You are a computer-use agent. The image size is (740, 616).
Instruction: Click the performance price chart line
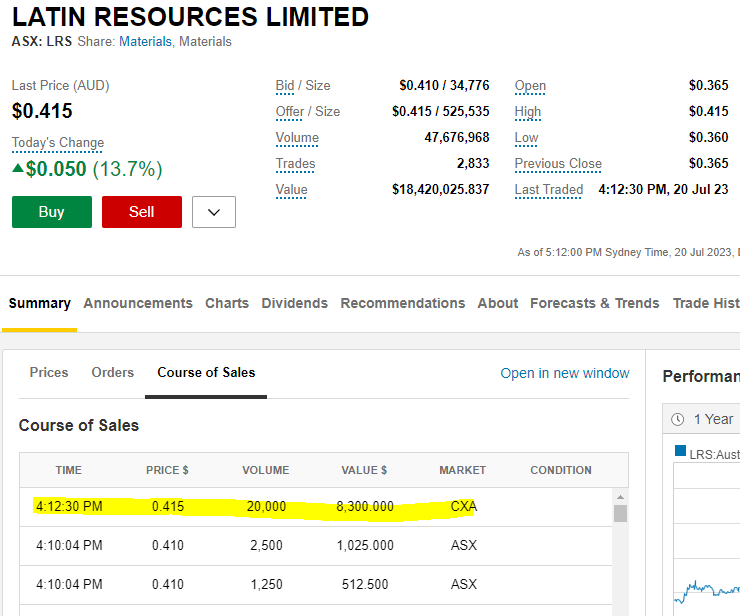(x=706, y=591)
